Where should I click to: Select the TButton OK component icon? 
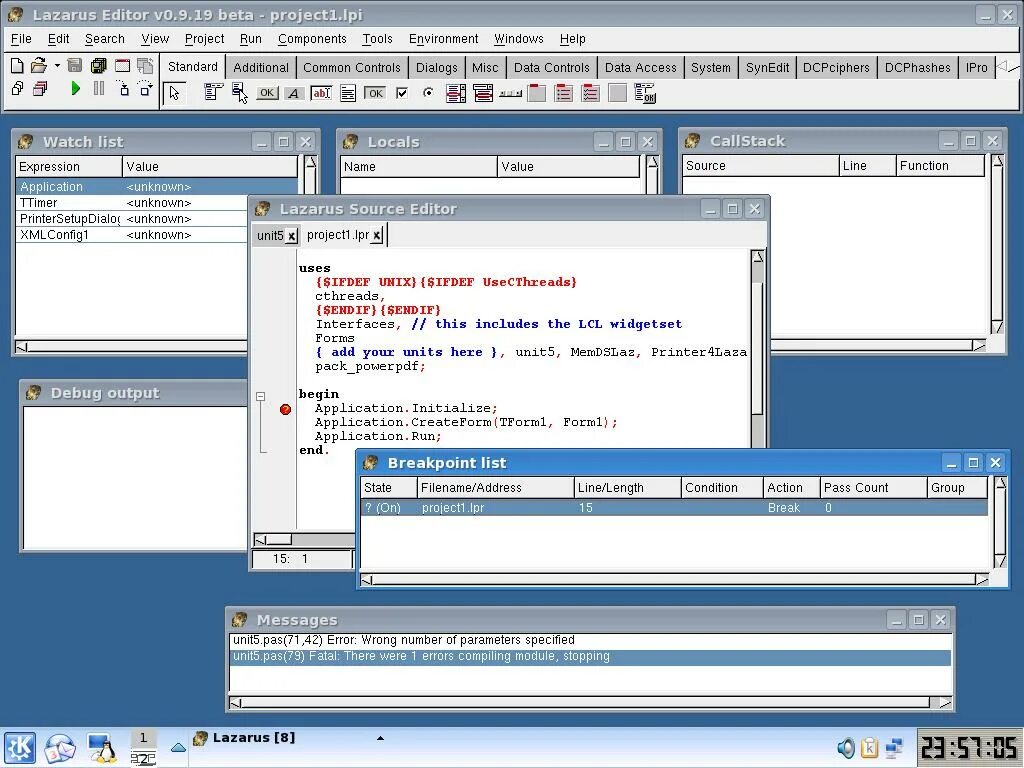pyautogui.click(x=266, y=93)
